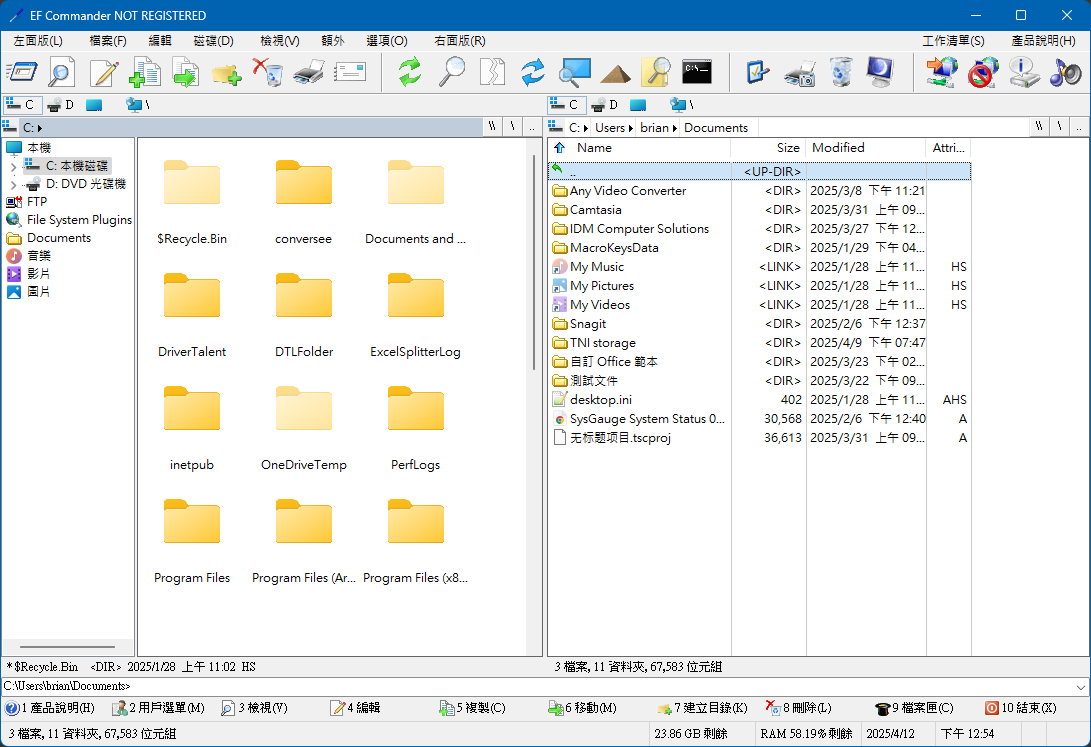The height and width of the screenshot is (747, 1091).
Task: Click the music note media player icon
Action: point(1065,72)
